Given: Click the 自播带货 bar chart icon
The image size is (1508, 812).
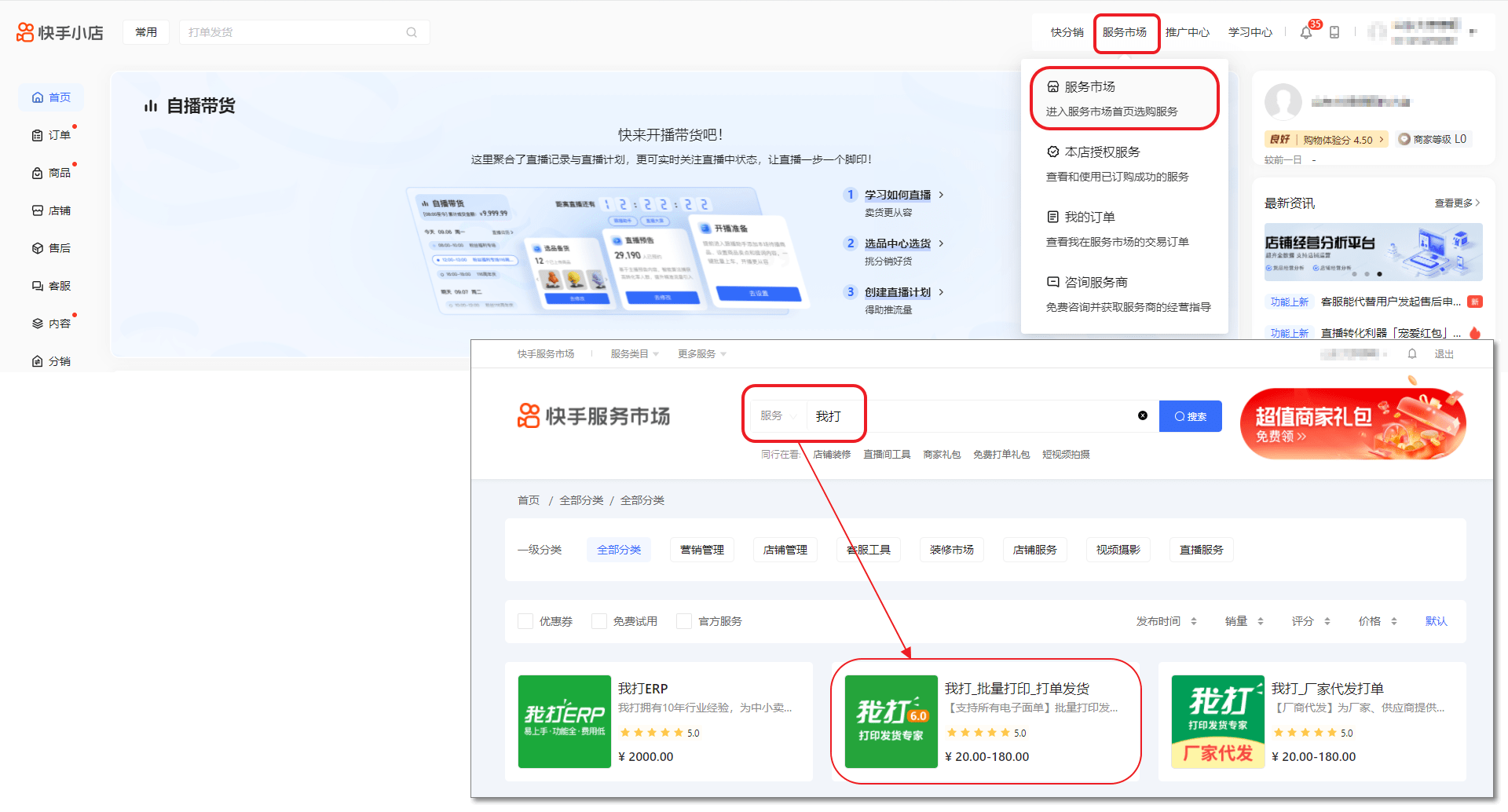Looking at the screenshot, I should tap(151, 106).
